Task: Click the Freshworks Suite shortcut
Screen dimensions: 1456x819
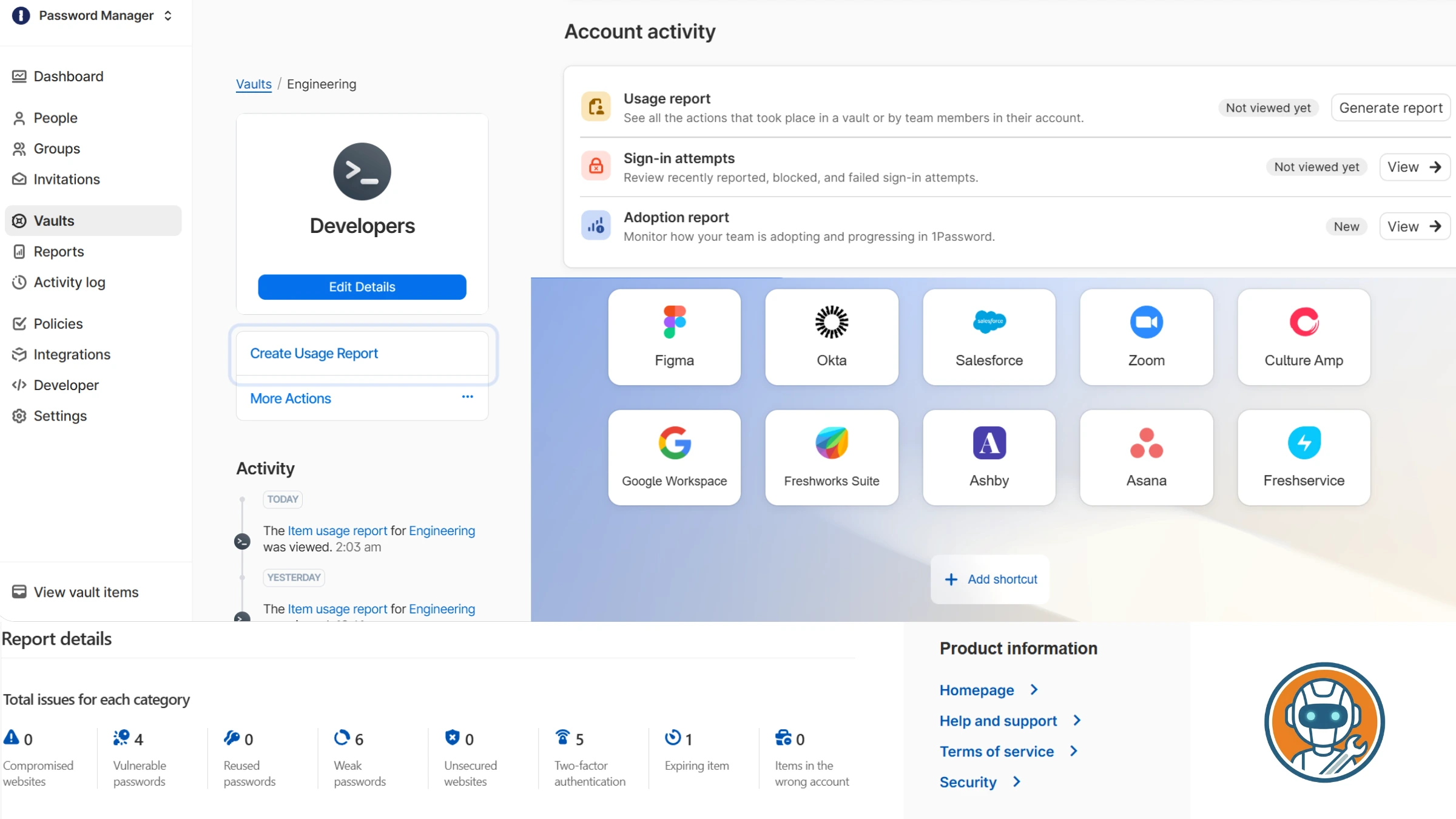Action: (x=831, y=457)
